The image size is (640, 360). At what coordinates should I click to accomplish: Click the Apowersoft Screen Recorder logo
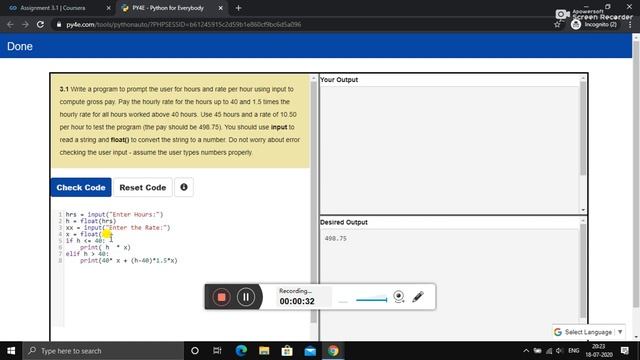(x=594, y=14)
